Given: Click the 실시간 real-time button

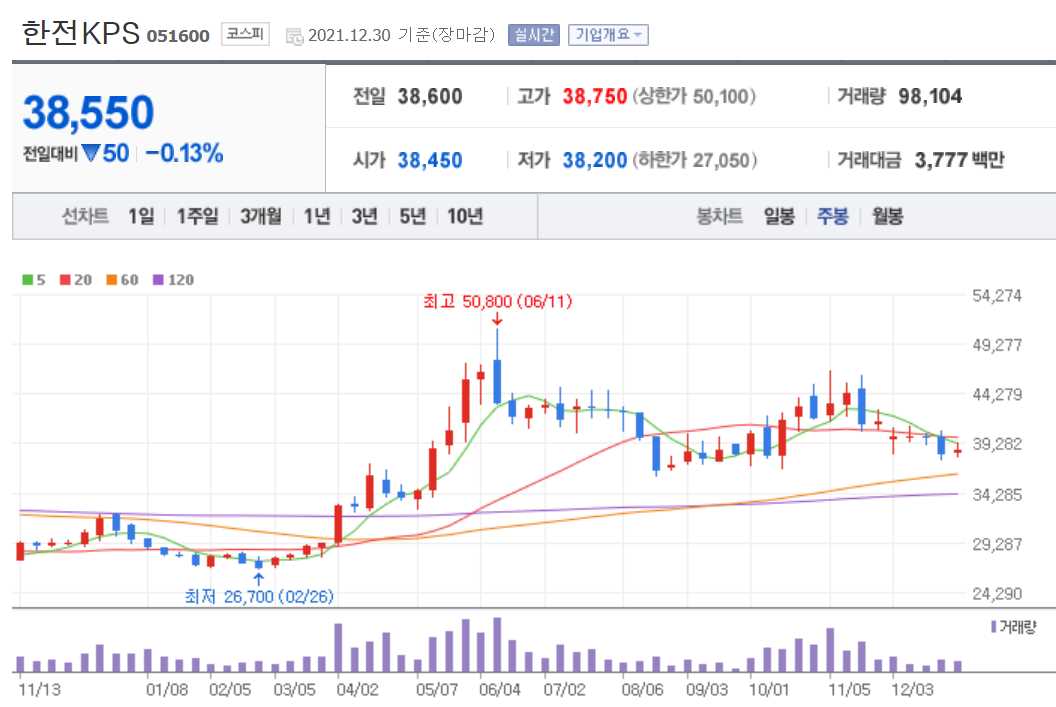Looking at the screenshot, I should (533, 34).
